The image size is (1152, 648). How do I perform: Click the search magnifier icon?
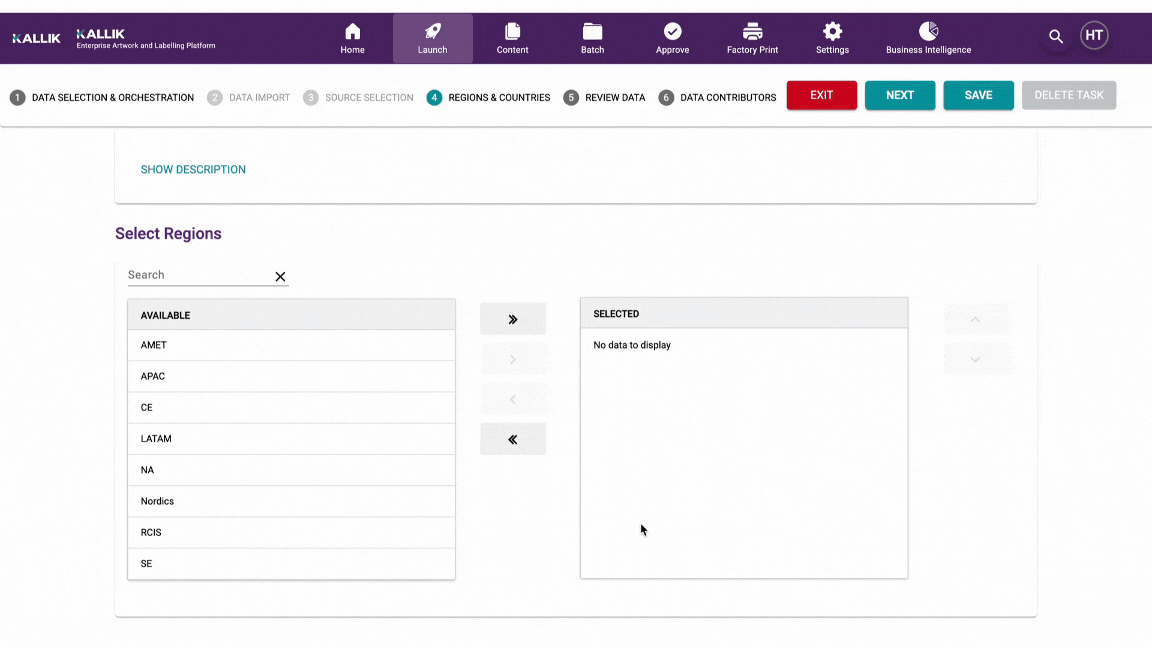[1056, 37]
